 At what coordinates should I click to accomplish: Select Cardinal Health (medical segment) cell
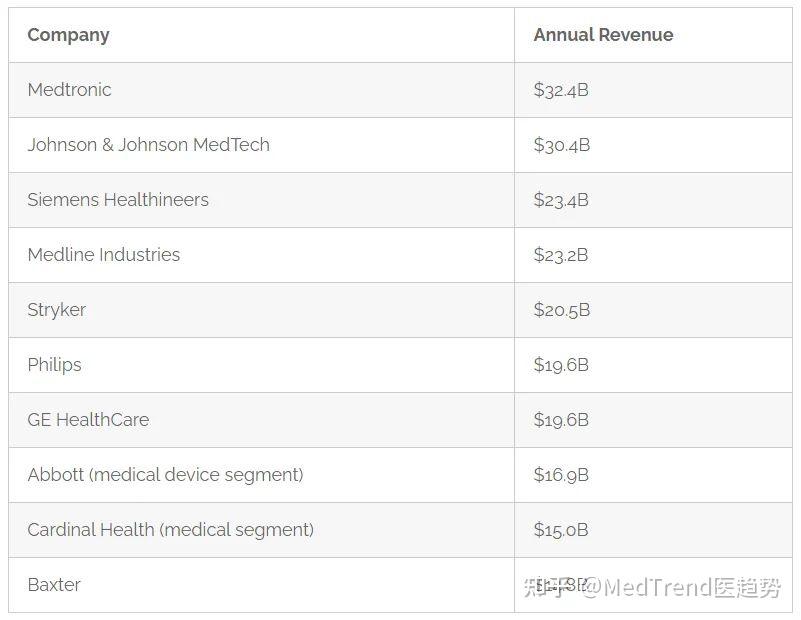[x=171, y=530]
